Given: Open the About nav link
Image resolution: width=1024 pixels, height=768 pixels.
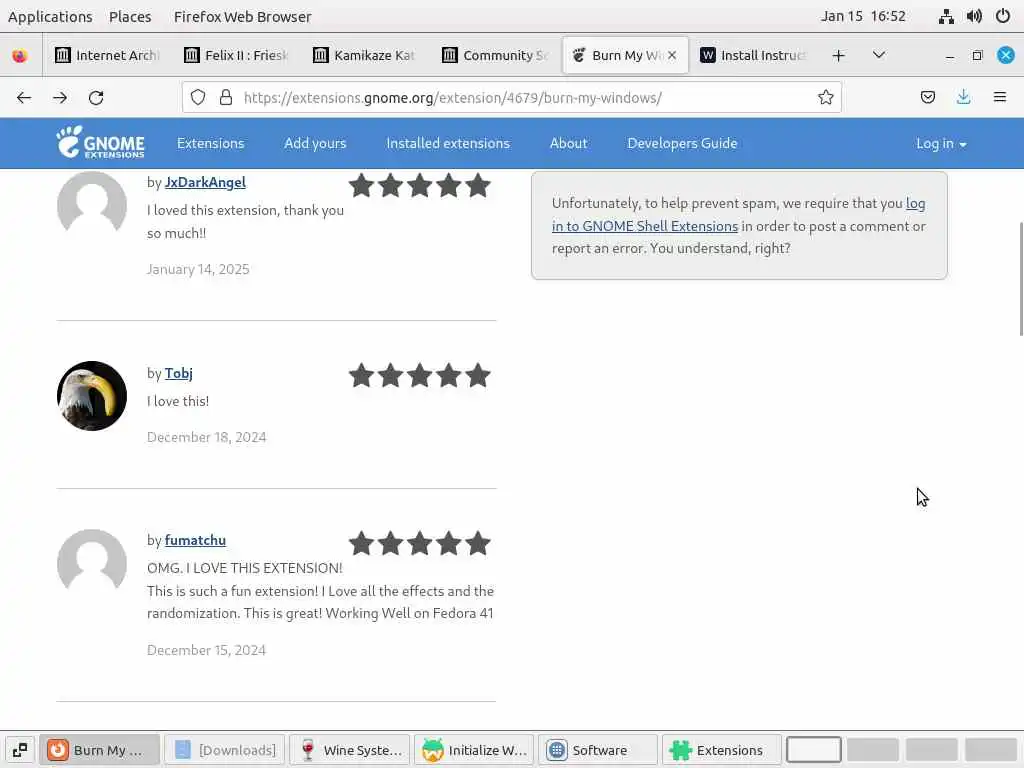Looking at the screenshot, I should pos(568,143).
